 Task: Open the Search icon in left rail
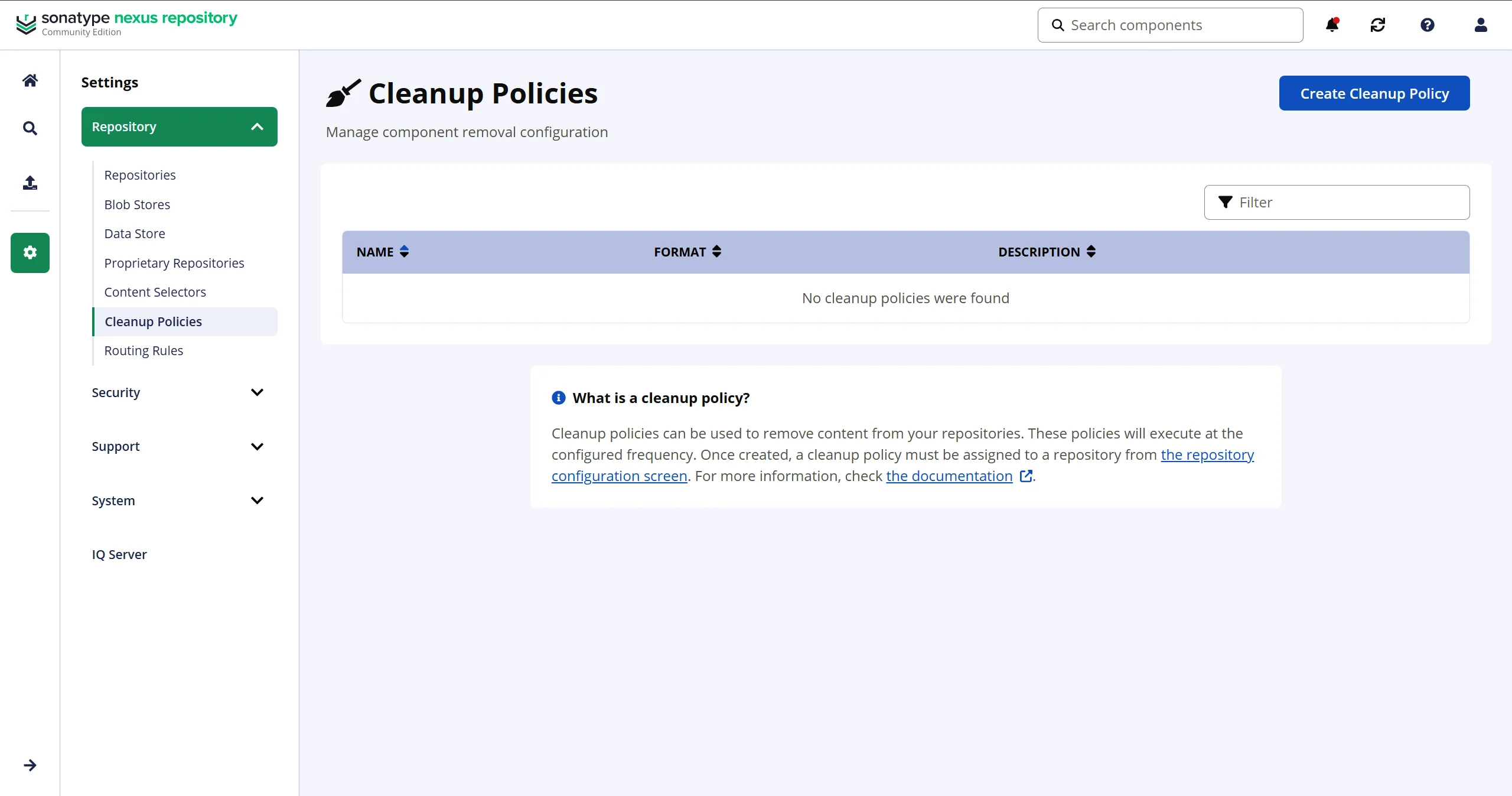pos(30,128)
